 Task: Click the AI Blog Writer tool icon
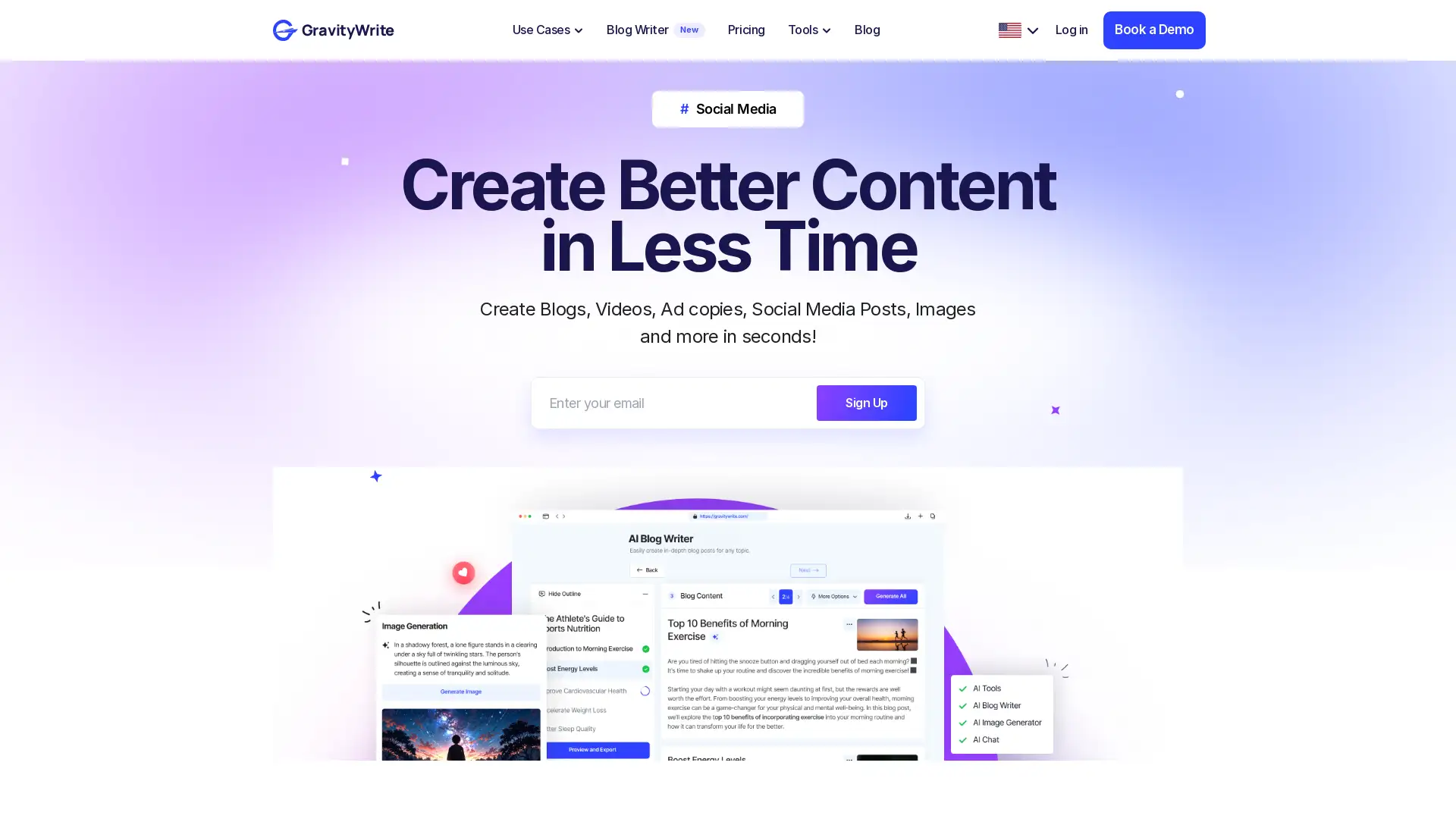click(962, 705)
